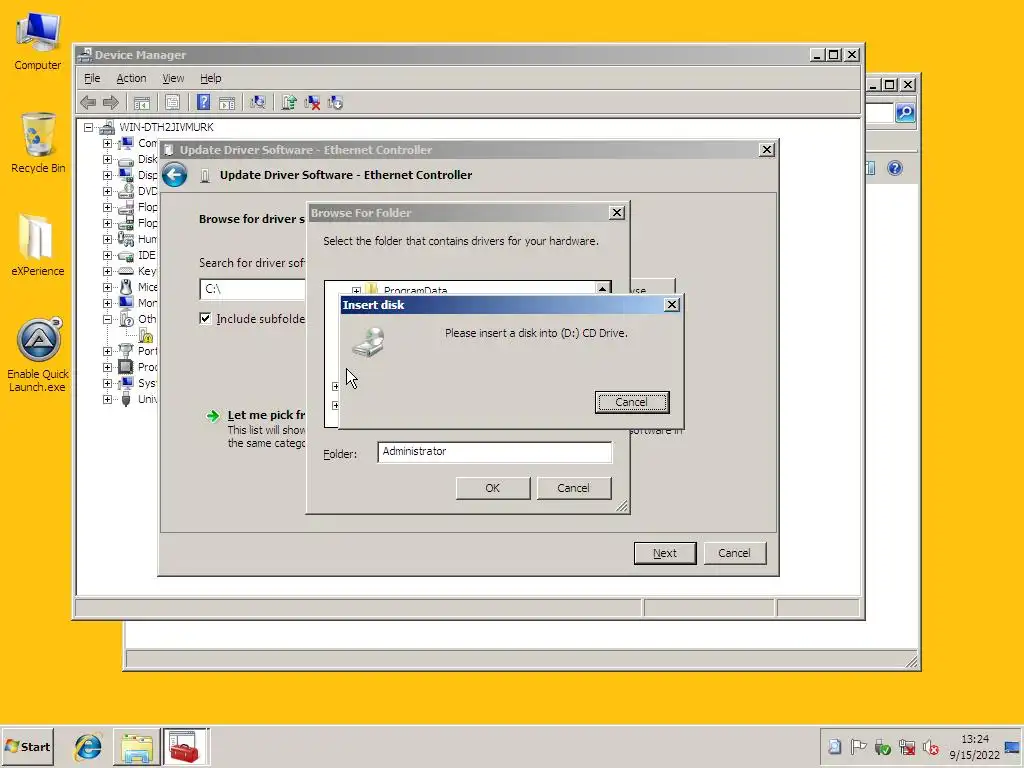Select the warning device under Other devices
The height and width of the screenshot is (768, 1024).
(x=146, y=336)
